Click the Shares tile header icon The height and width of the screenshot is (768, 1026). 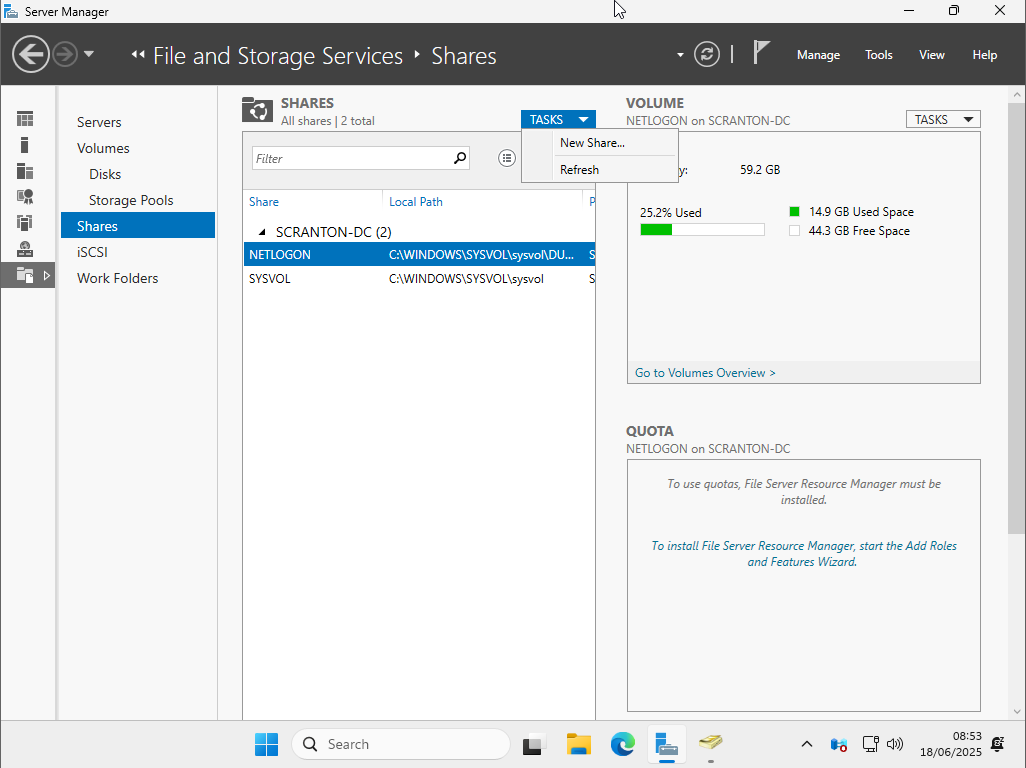(257, 110)
